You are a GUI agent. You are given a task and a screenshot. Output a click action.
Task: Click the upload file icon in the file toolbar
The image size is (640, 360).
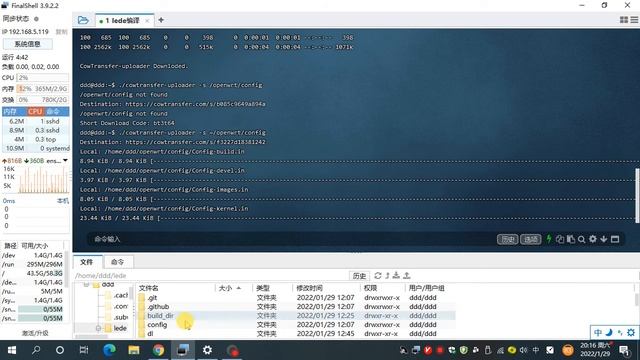[407, 276]
